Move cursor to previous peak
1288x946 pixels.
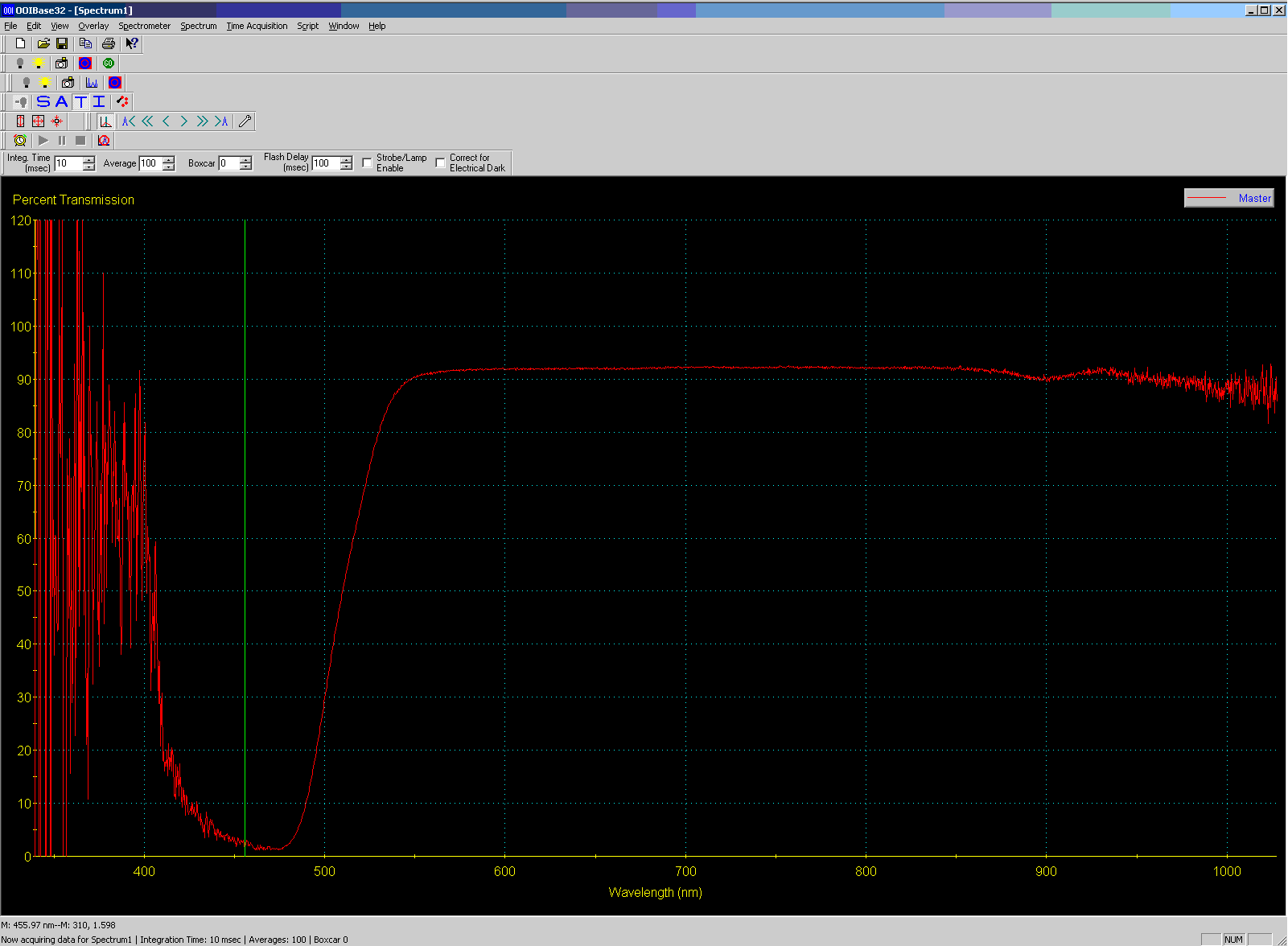coord(129,121)
